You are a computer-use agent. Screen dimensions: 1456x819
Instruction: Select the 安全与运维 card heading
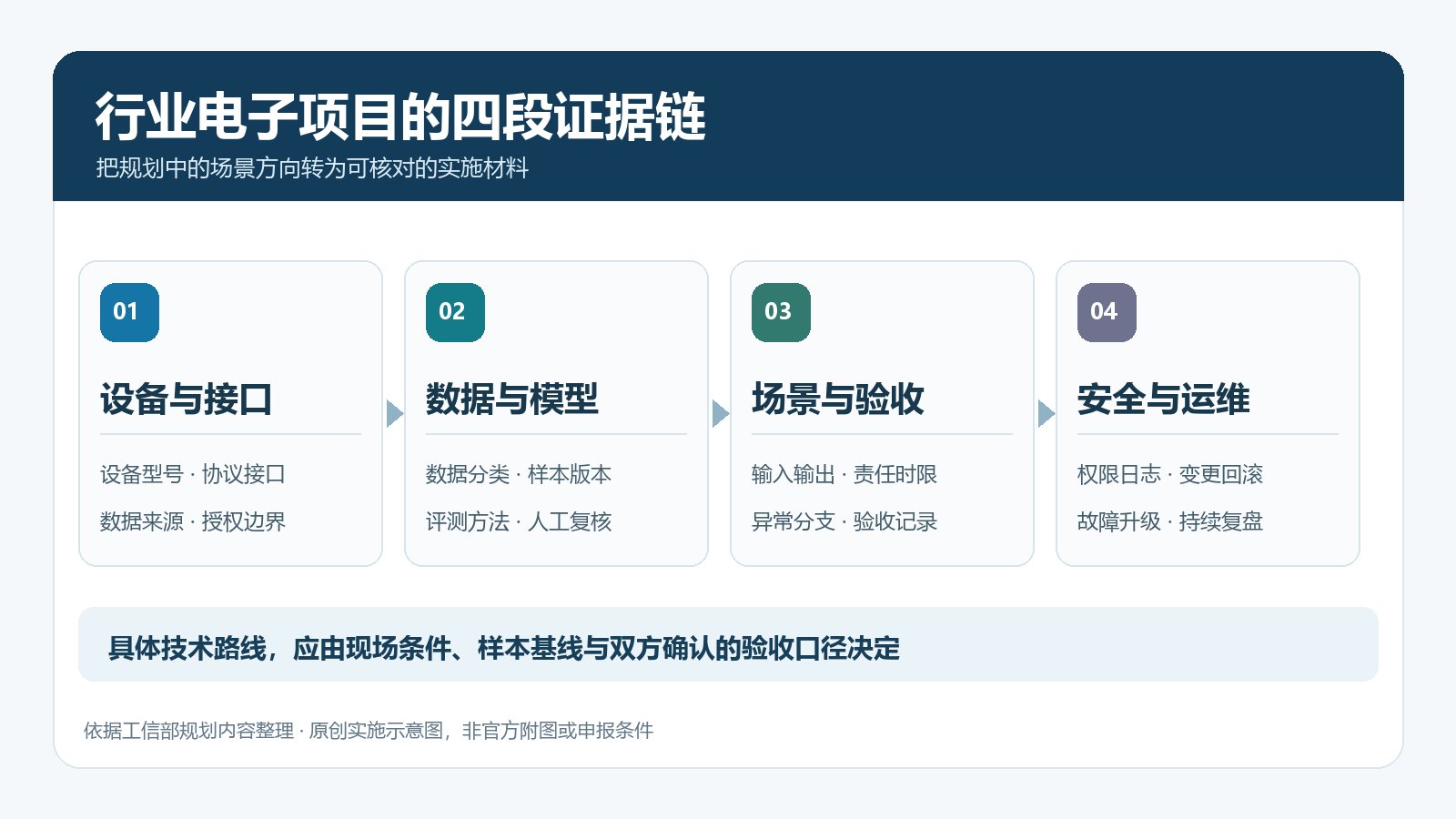click(1164, 399)
